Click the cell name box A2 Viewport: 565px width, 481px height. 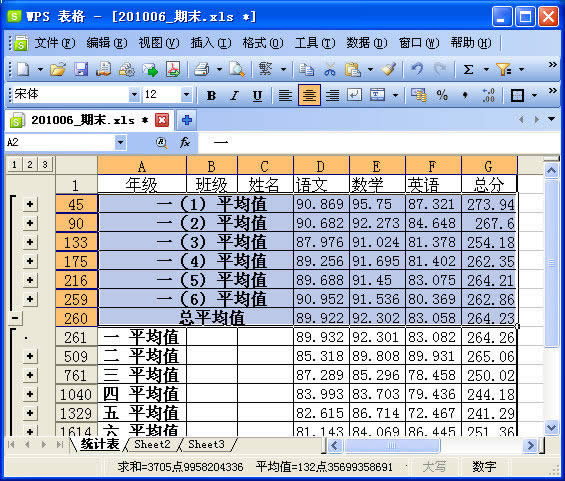[60, 143]
